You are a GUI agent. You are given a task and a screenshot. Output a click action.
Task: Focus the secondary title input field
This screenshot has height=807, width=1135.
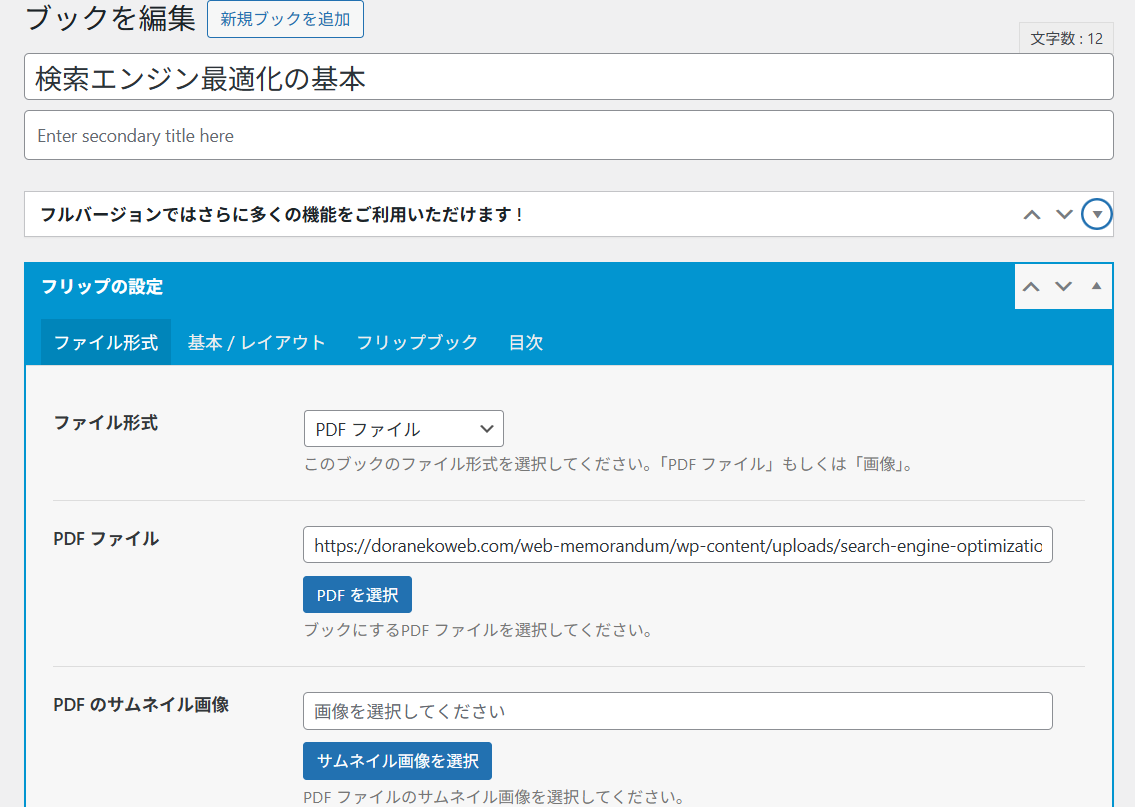(x=568, y=135)
